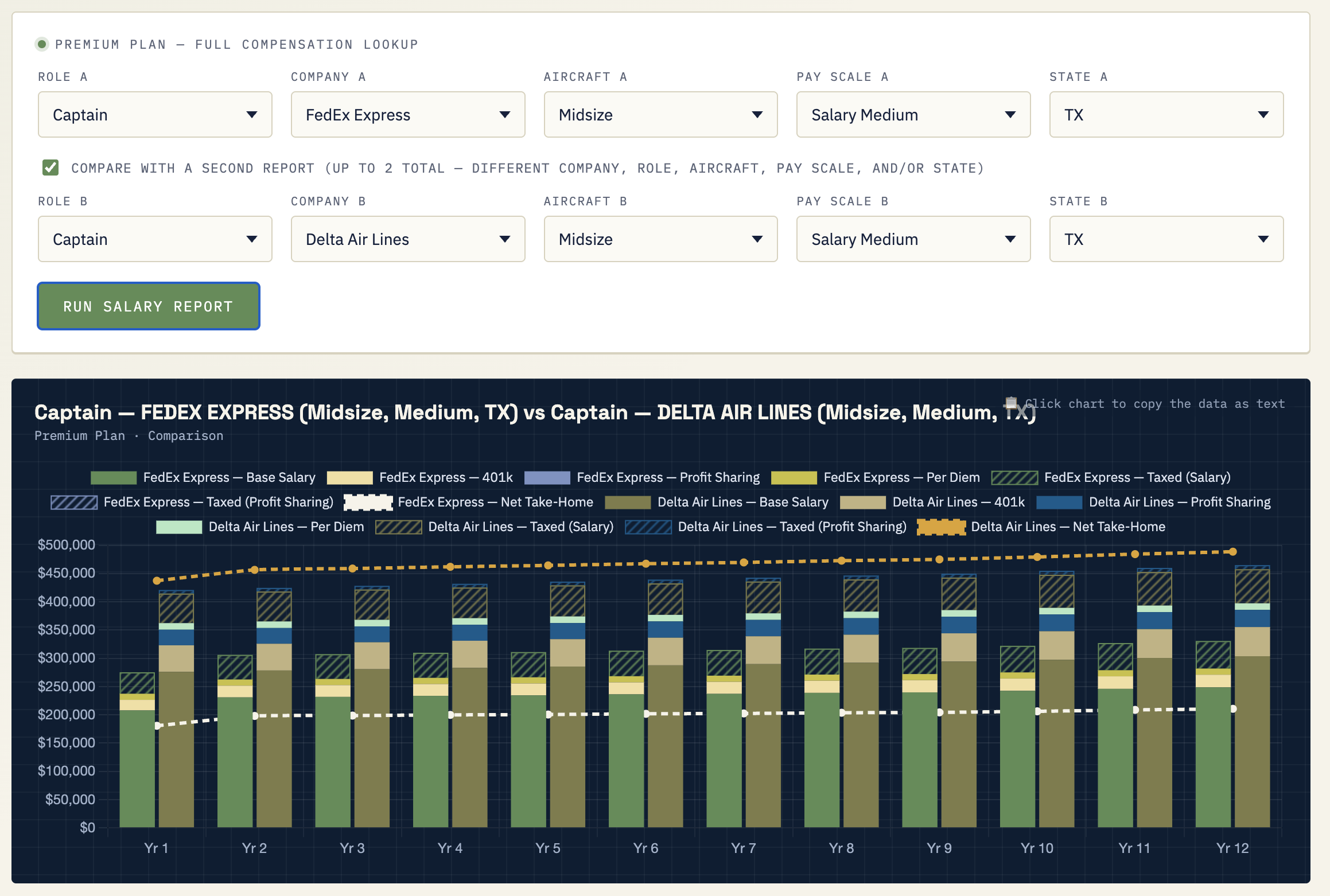Toggle FedEx Express Taxed (Profit Sharing) swatch
The image size is (1330, 896).
click(74, 502)
